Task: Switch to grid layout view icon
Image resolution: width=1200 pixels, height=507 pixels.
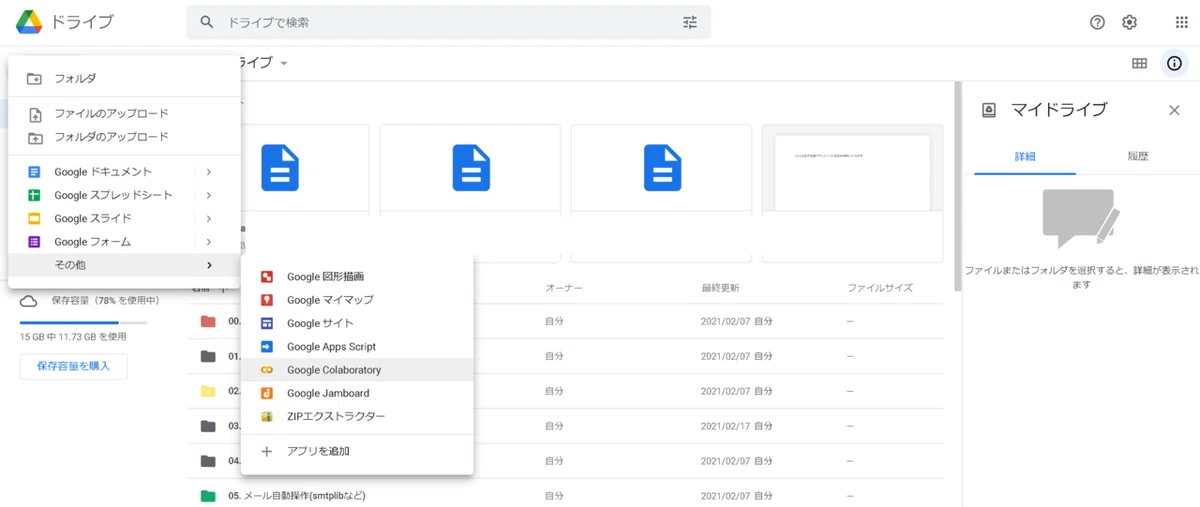Action: (1139, 63)
